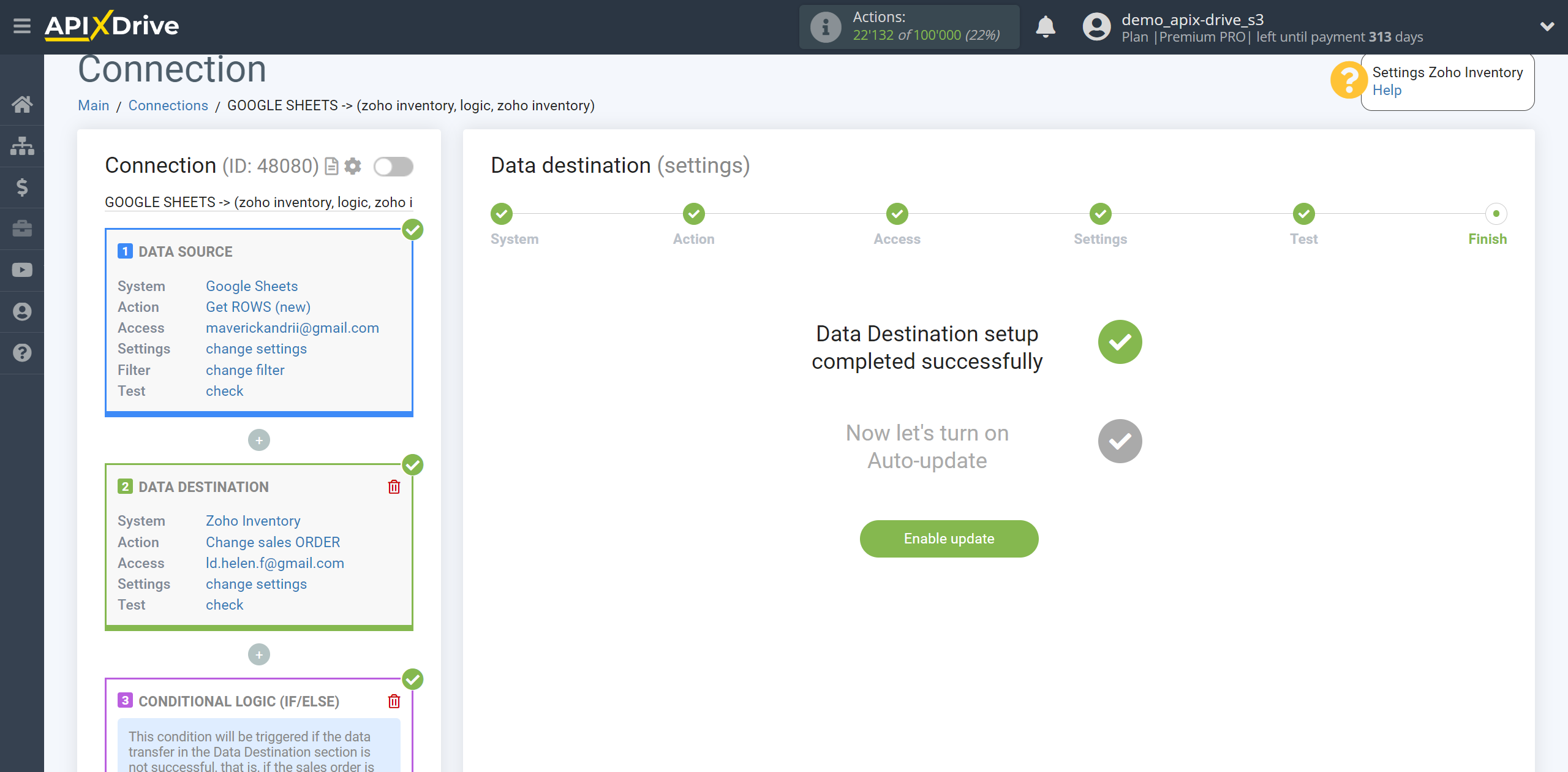The height and width of the screenshot is (772, 1568).
Task: Open ld.helen.f@gmail.com access
Action: 275,563
